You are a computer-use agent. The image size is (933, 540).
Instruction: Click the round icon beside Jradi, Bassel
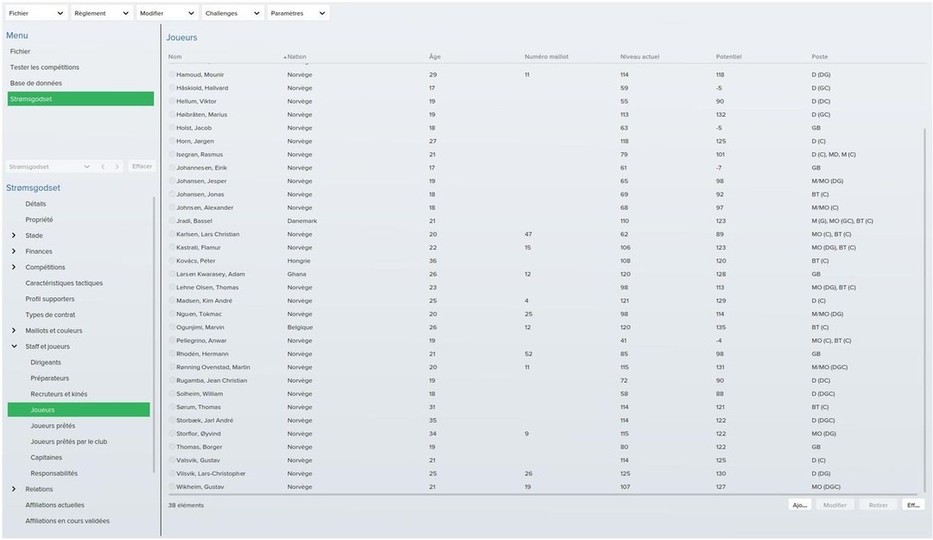[172, 220]
